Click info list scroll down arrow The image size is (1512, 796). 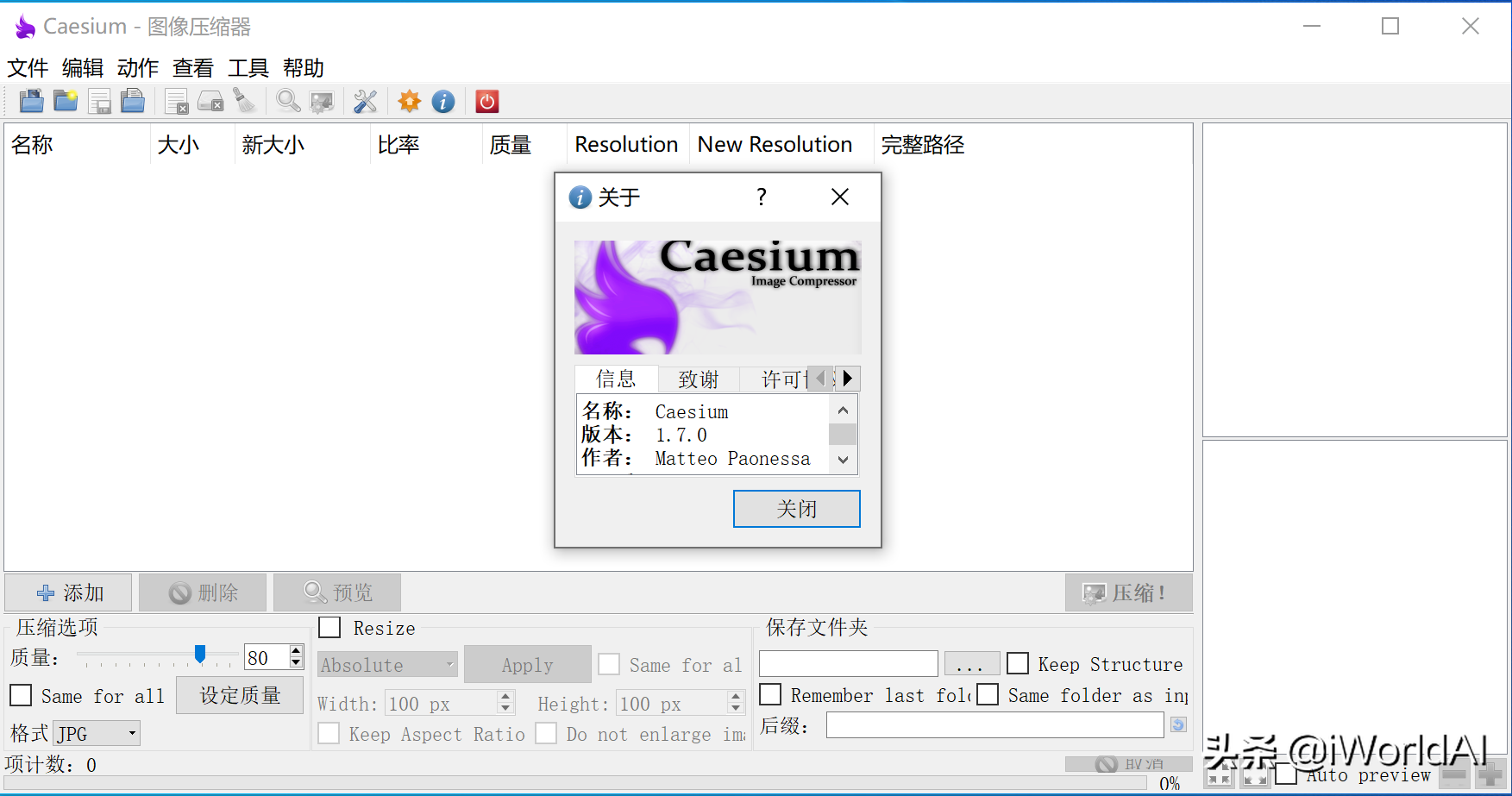(x=843, y=461)
